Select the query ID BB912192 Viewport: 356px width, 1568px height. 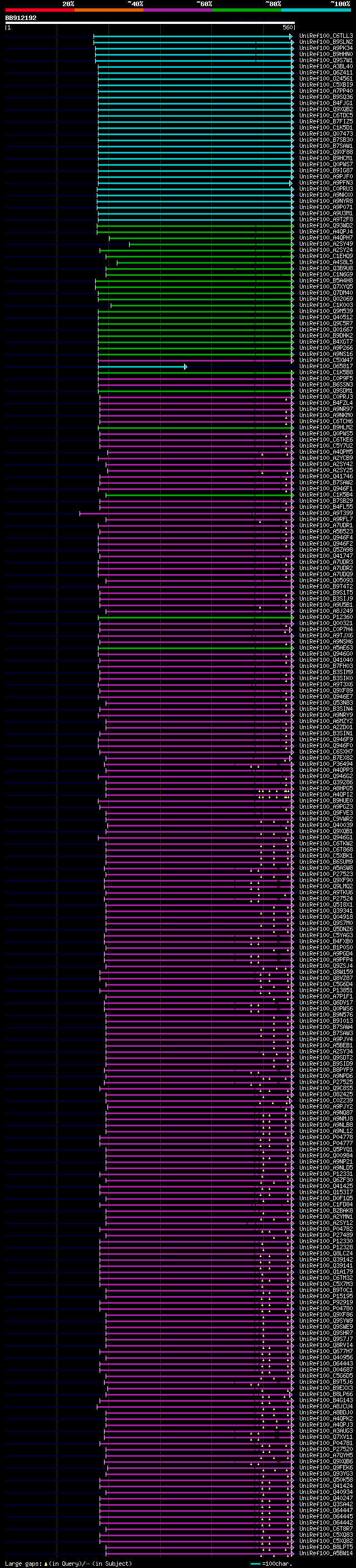tap(21, 18)
